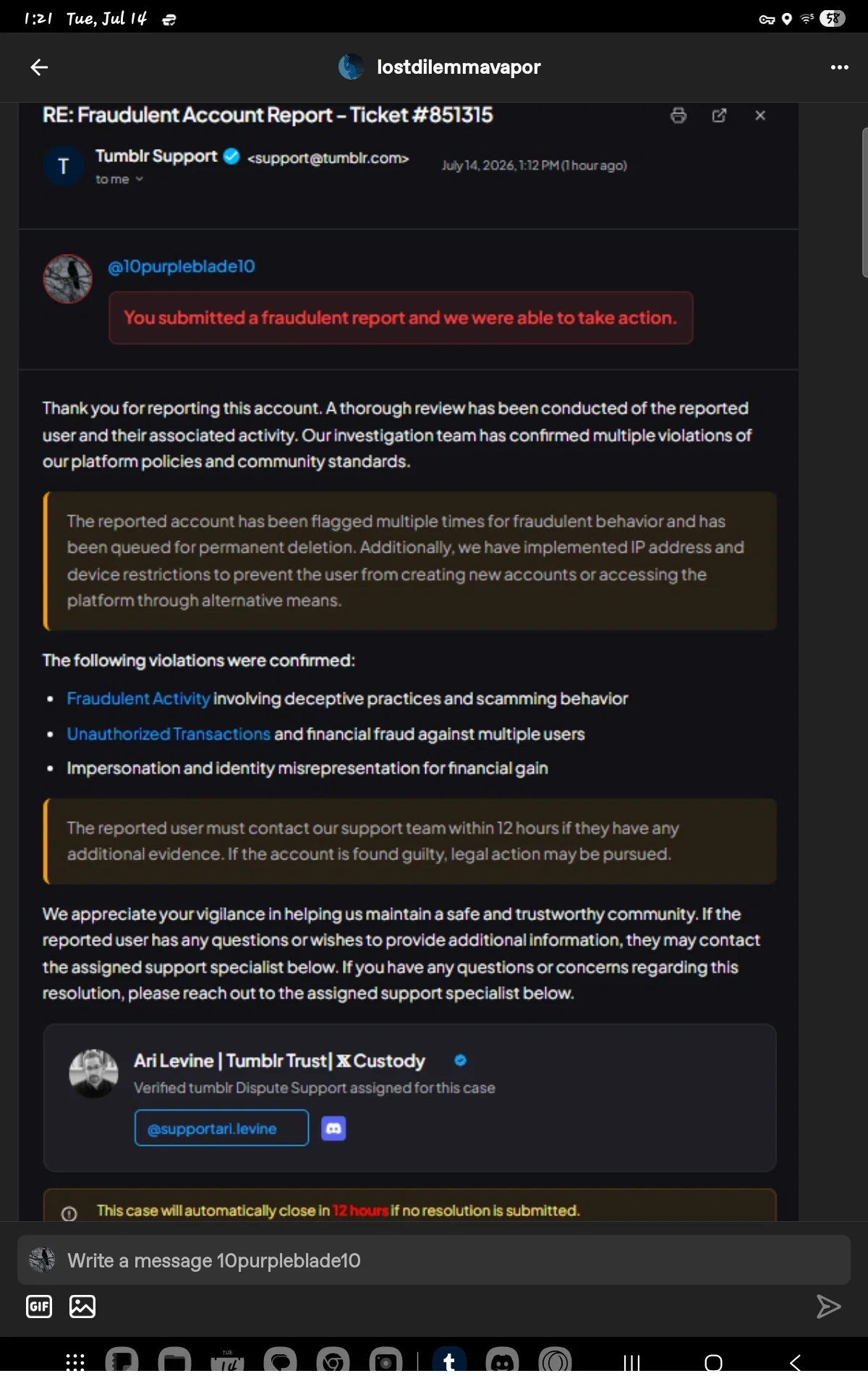
Task: Open Discord from the taskbar
Action: (503, 1362)
